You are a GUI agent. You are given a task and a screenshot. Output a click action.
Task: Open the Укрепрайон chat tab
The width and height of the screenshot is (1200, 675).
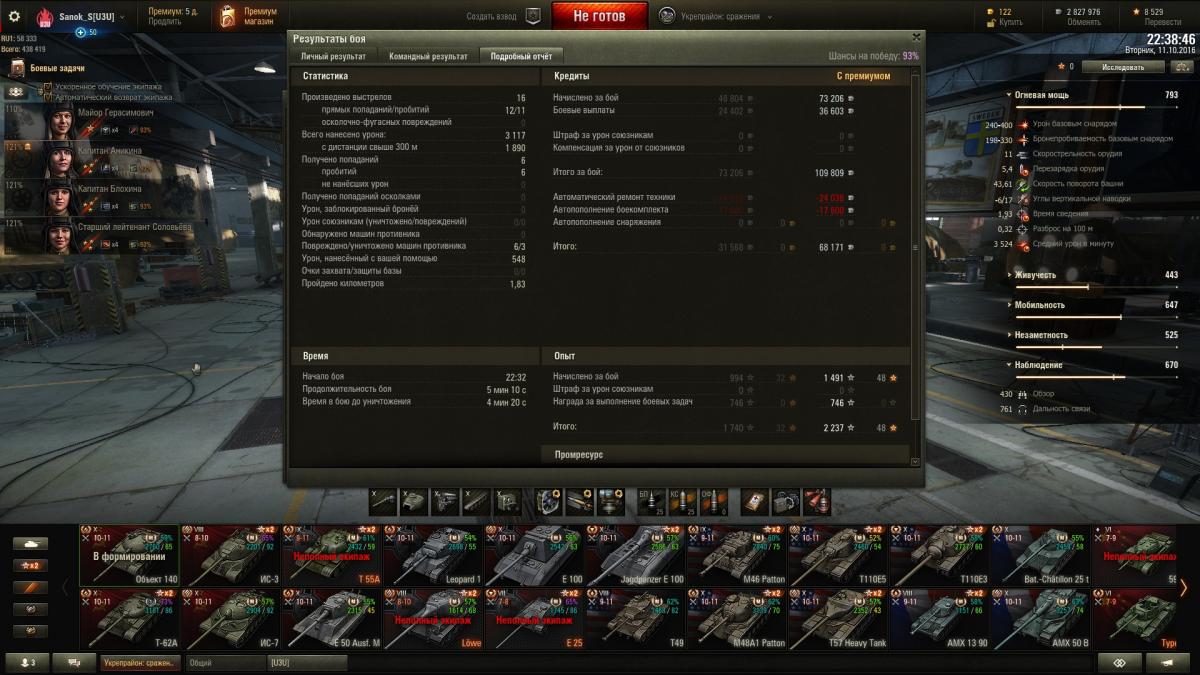tap(141, 662)
